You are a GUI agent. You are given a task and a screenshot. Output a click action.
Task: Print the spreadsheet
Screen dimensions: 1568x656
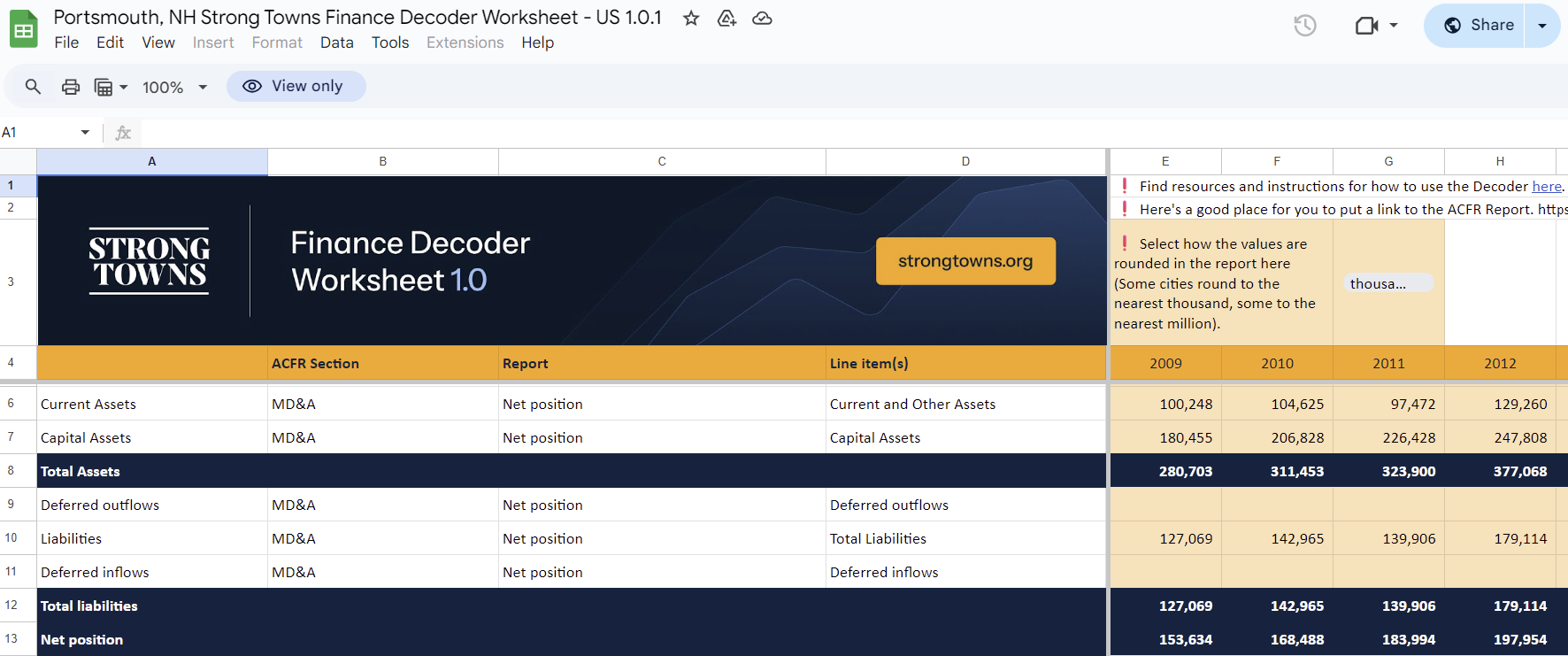coord(71,87)
